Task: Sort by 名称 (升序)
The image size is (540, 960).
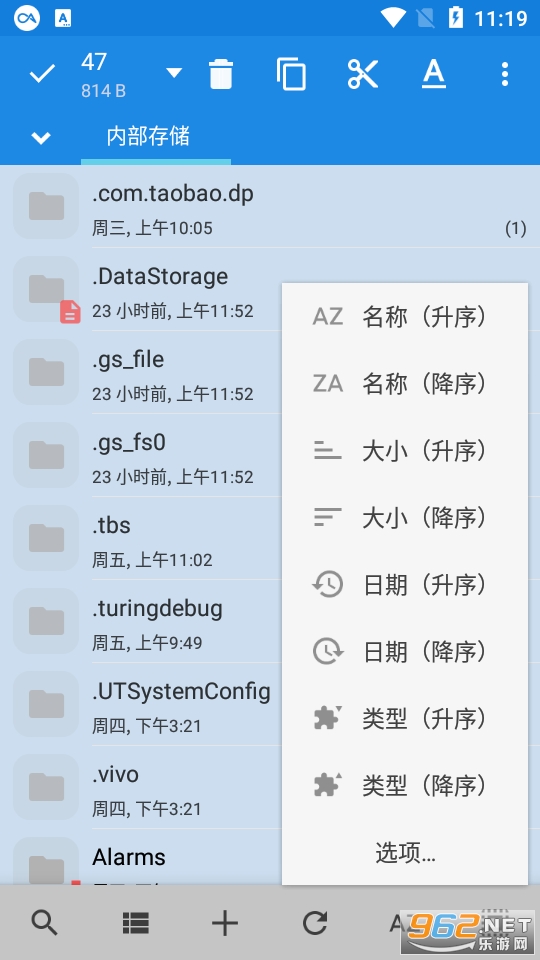Action: tap(405, 317)
